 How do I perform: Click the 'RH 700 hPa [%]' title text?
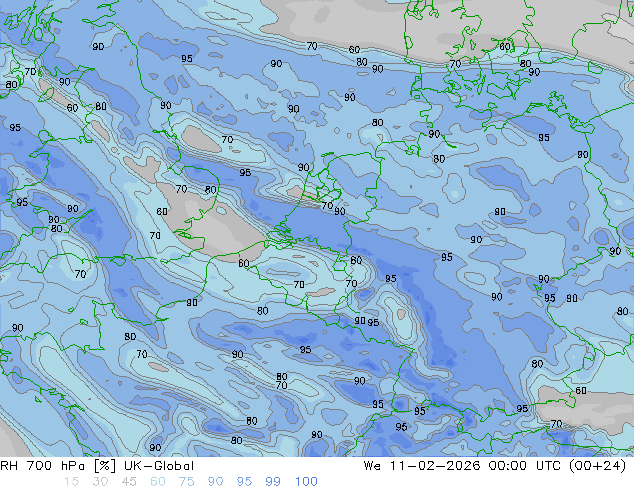(x=58, y=466)
